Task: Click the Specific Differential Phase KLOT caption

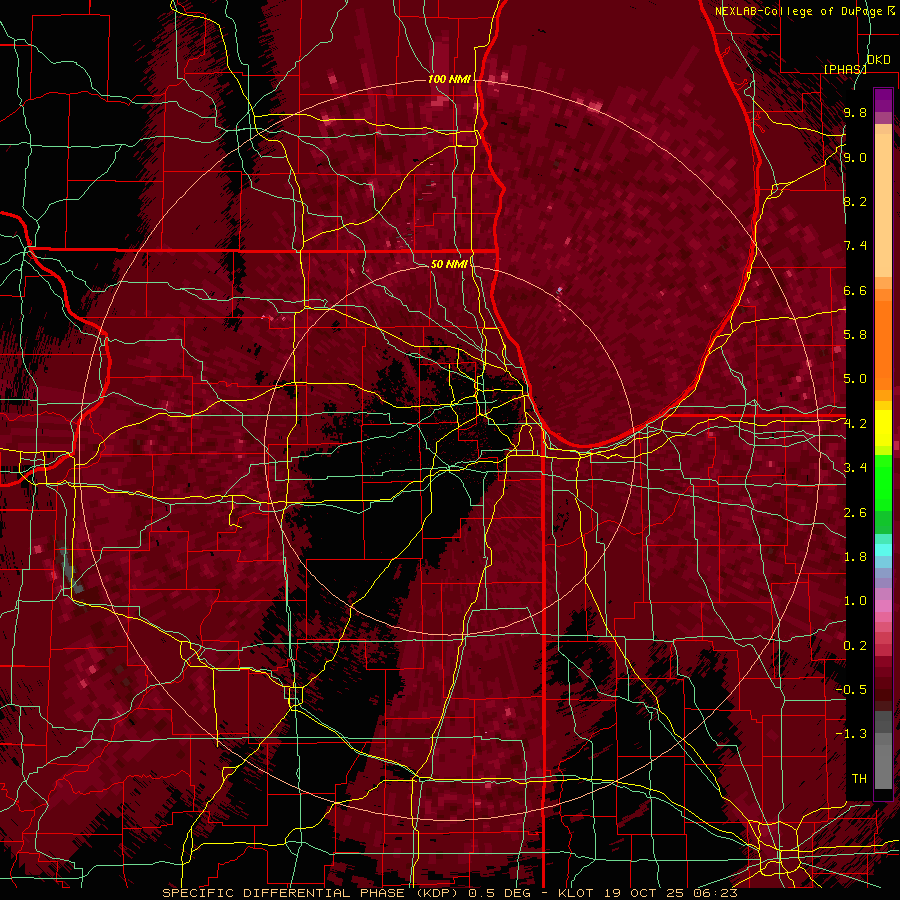Action: tap(449, 893)
